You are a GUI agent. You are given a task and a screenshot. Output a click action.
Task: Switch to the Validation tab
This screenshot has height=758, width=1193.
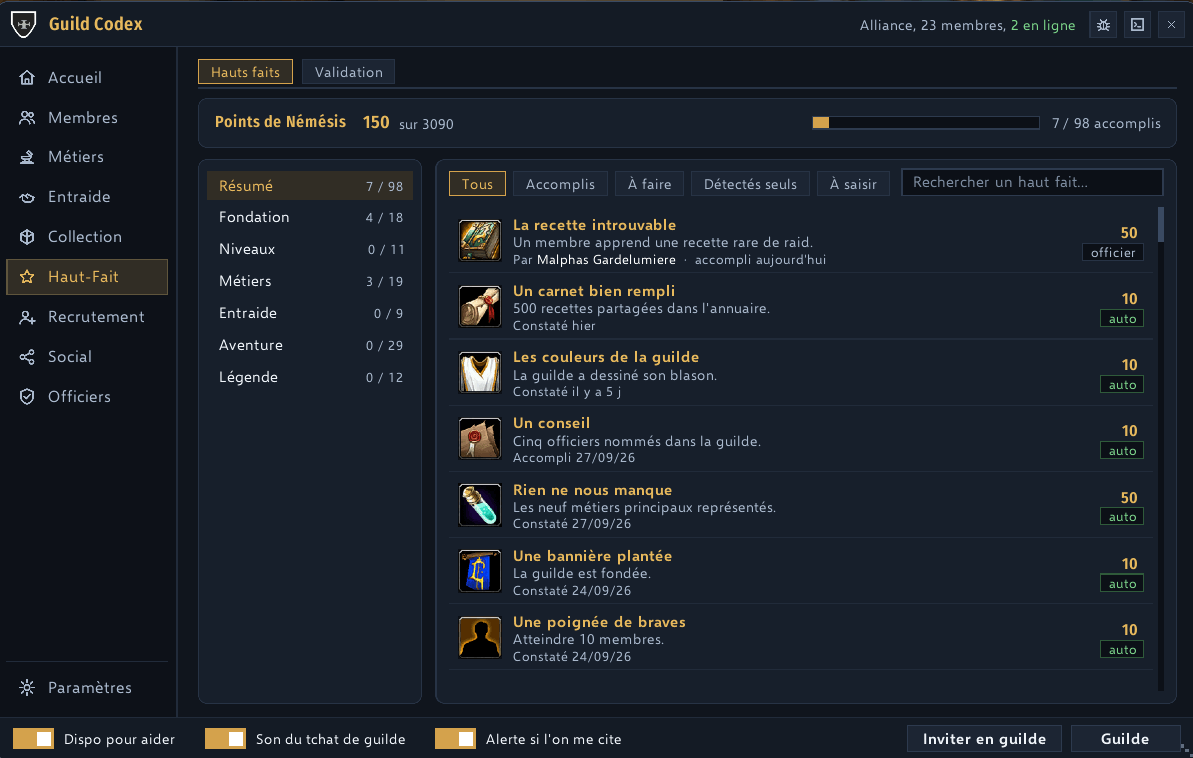click(x=348, y=72)
